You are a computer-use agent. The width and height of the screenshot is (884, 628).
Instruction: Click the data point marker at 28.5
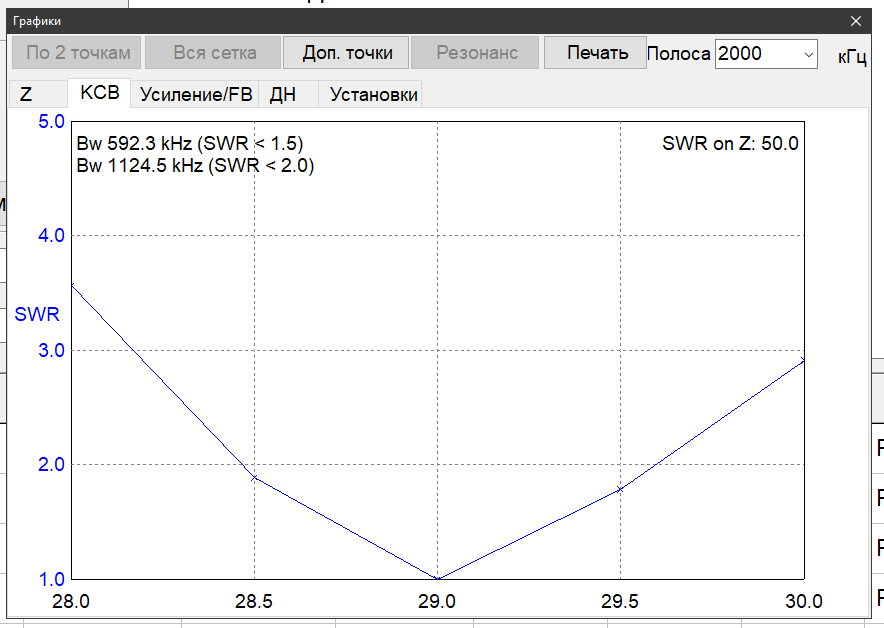254,478
